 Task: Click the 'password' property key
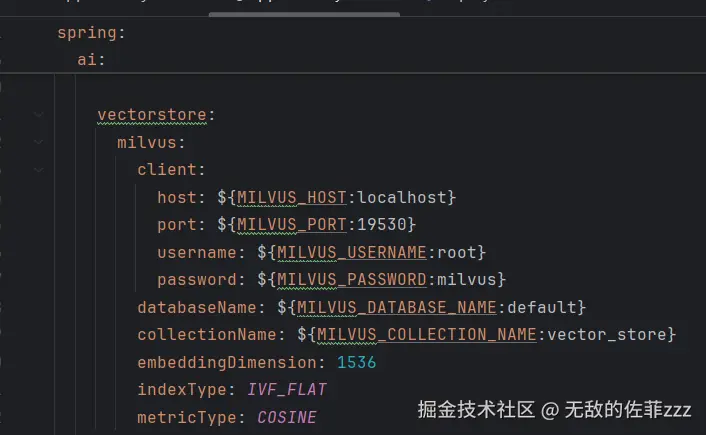197,280
